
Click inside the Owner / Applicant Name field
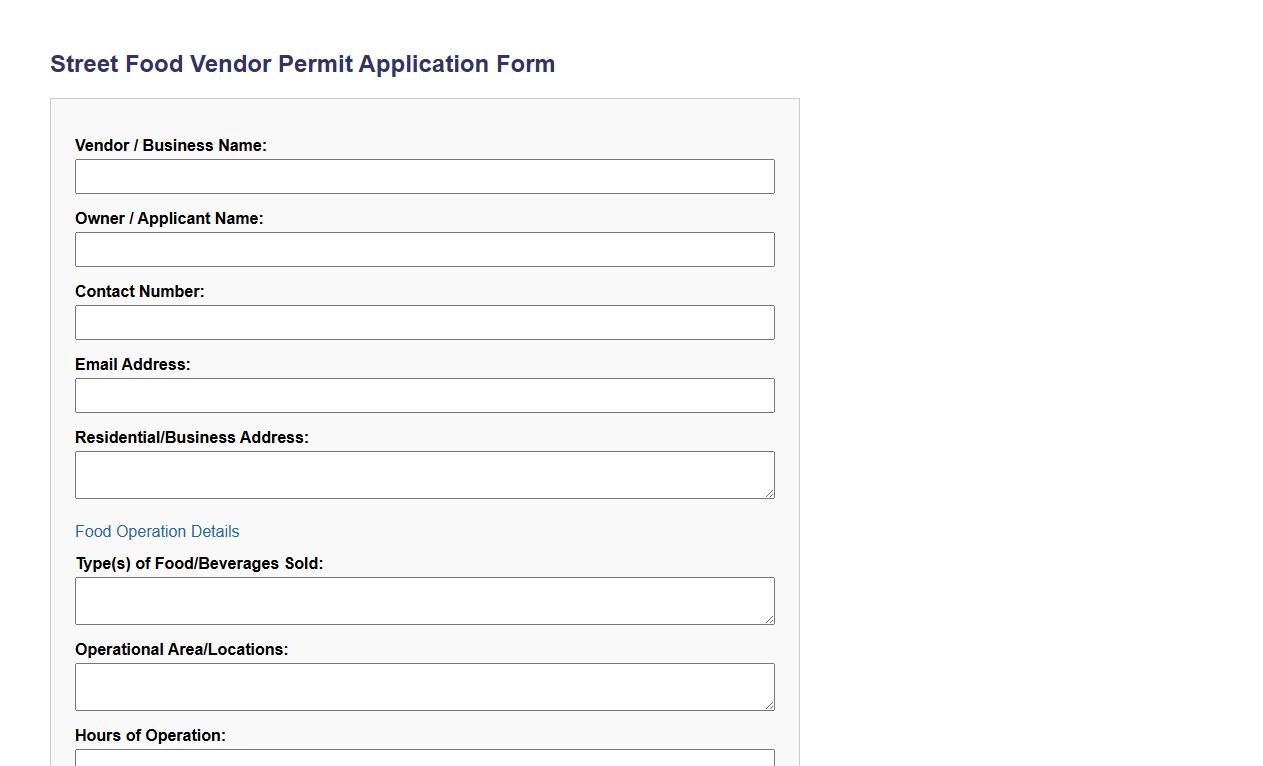[x=425, y=249]
